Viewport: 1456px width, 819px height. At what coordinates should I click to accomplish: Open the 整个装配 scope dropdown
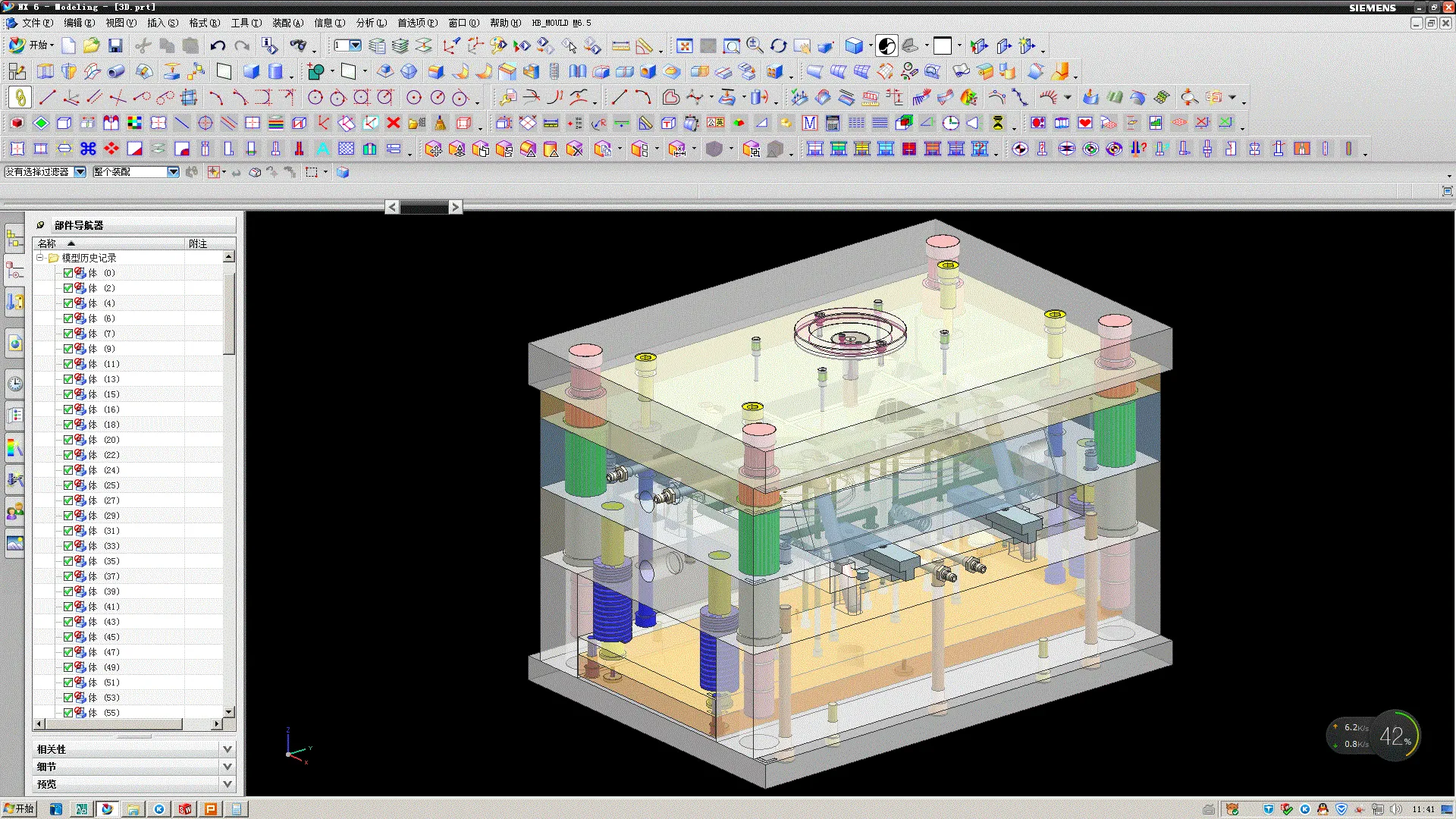coord(173,172)
